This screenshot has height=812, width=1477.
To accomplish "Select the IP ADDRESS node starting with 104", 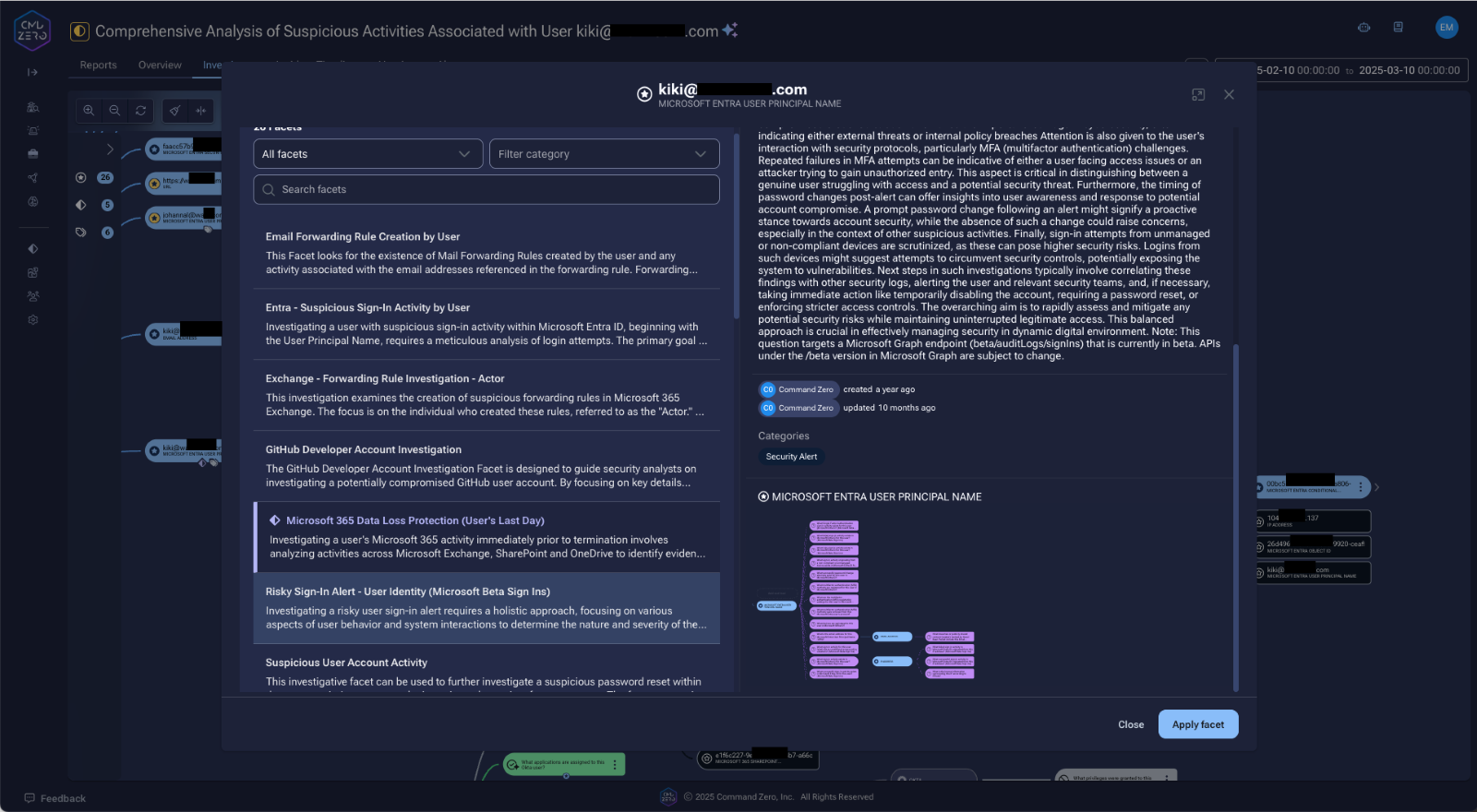I will click(1312, 521).
